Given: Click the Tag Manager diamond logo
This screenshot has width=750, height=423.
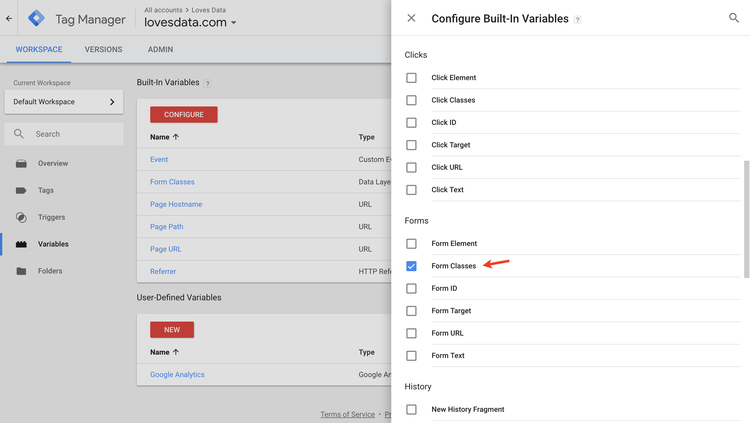Looking at the screenshot, I should tap(36, 19).
